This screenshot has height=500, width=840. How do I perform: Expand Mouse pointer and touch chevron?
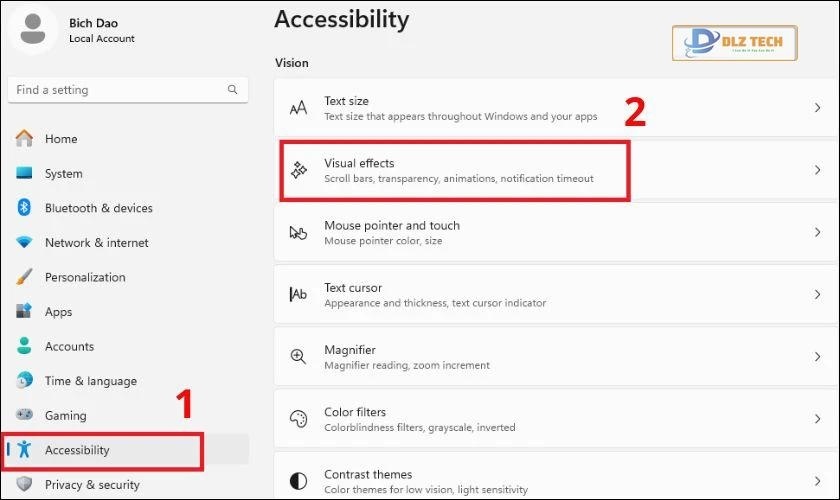click(817, 232)
